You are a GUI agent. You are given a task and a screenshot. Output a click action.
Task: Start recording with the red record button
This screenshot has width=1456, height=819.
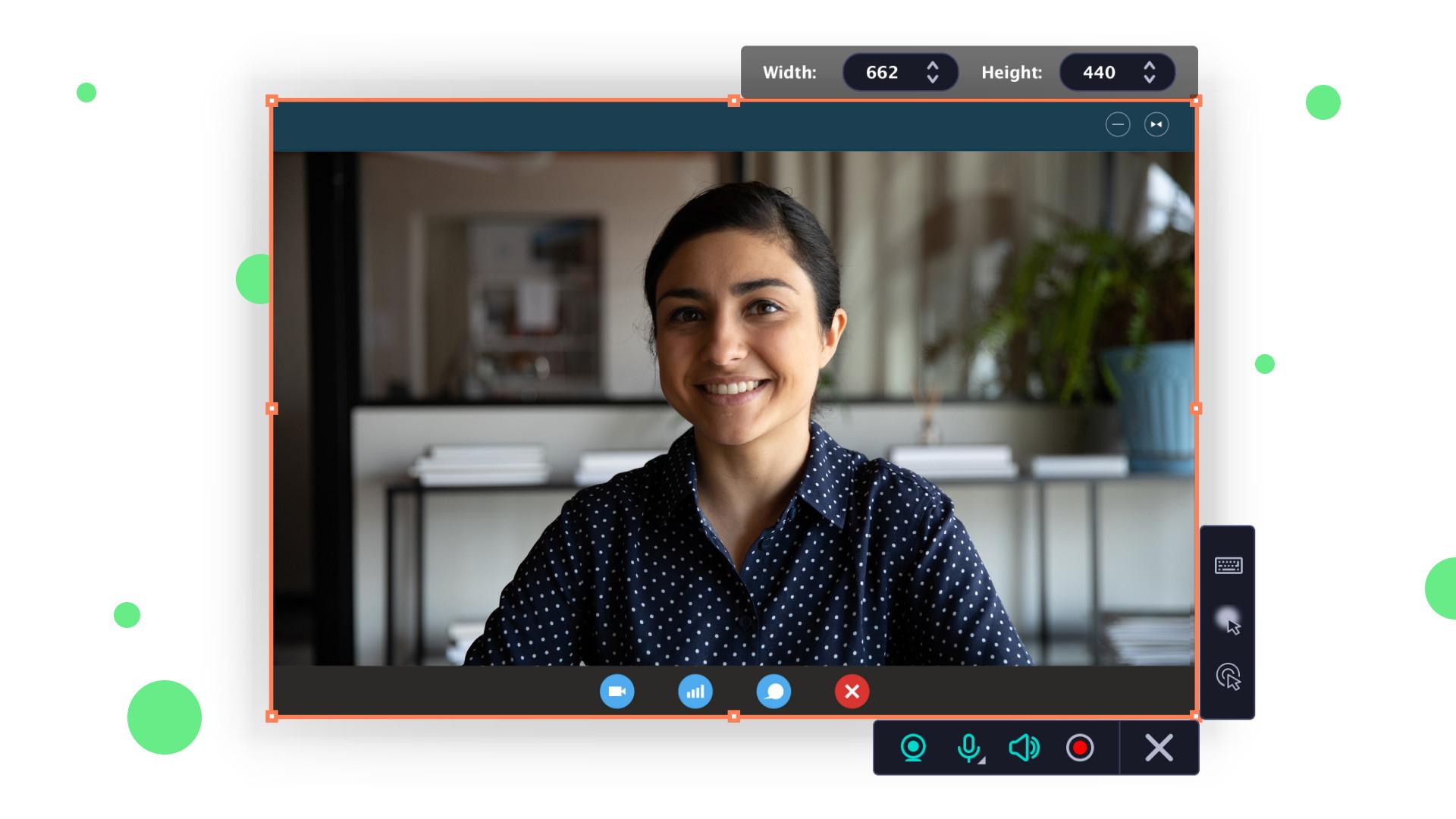1080,748
